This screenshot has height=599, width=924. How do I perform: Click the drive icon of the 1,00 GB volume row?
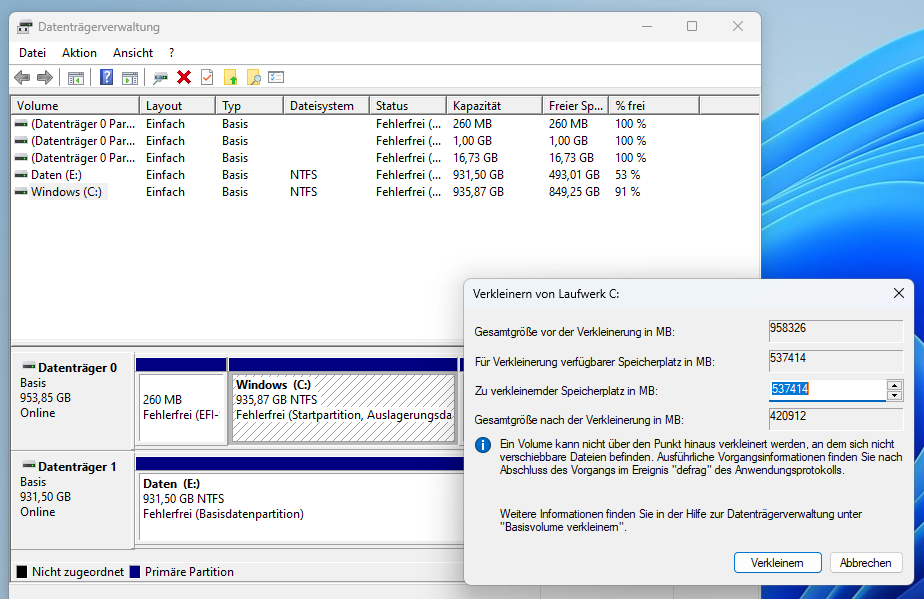(21, 141)
